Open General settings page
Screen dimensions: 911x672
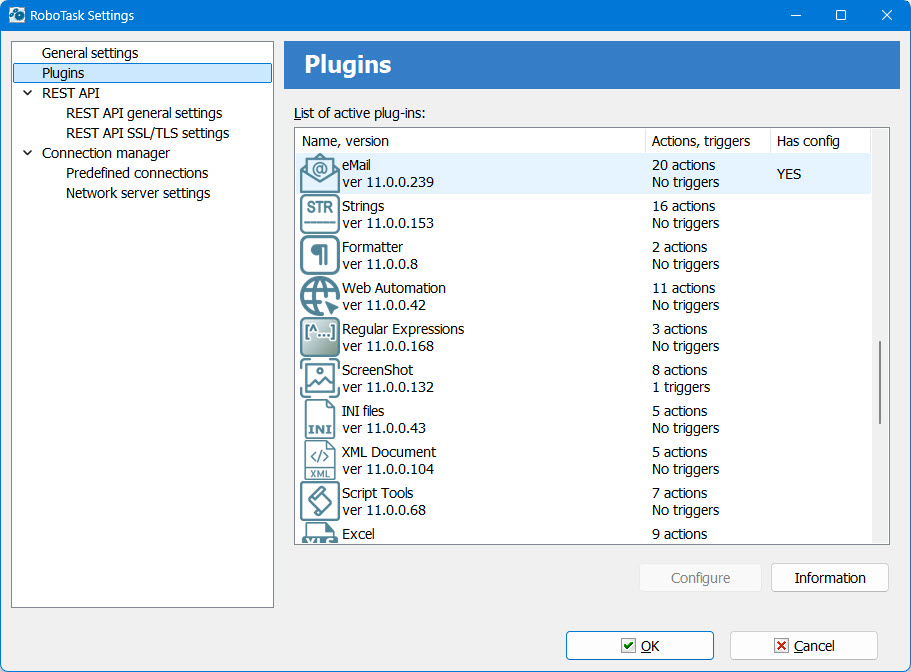tap(90, 53)
